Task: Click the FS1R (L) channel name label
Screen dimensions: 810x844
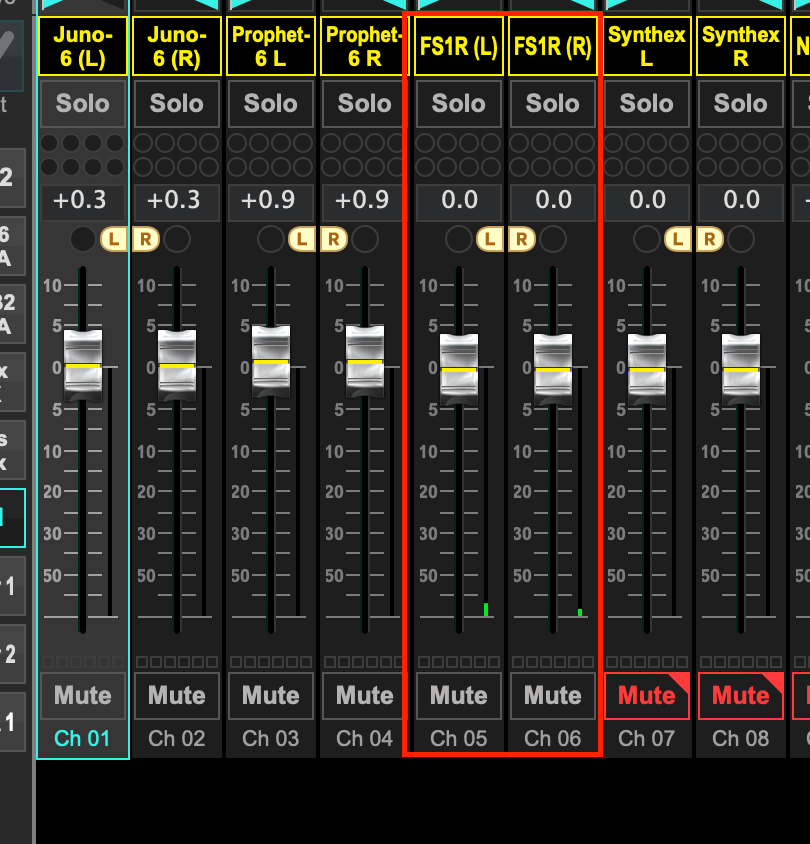Action: point(459,46)
